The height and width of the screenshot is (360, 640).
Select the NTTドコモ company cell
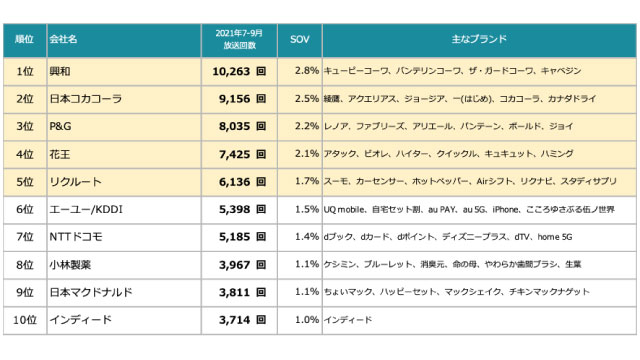tap(124, 237)
